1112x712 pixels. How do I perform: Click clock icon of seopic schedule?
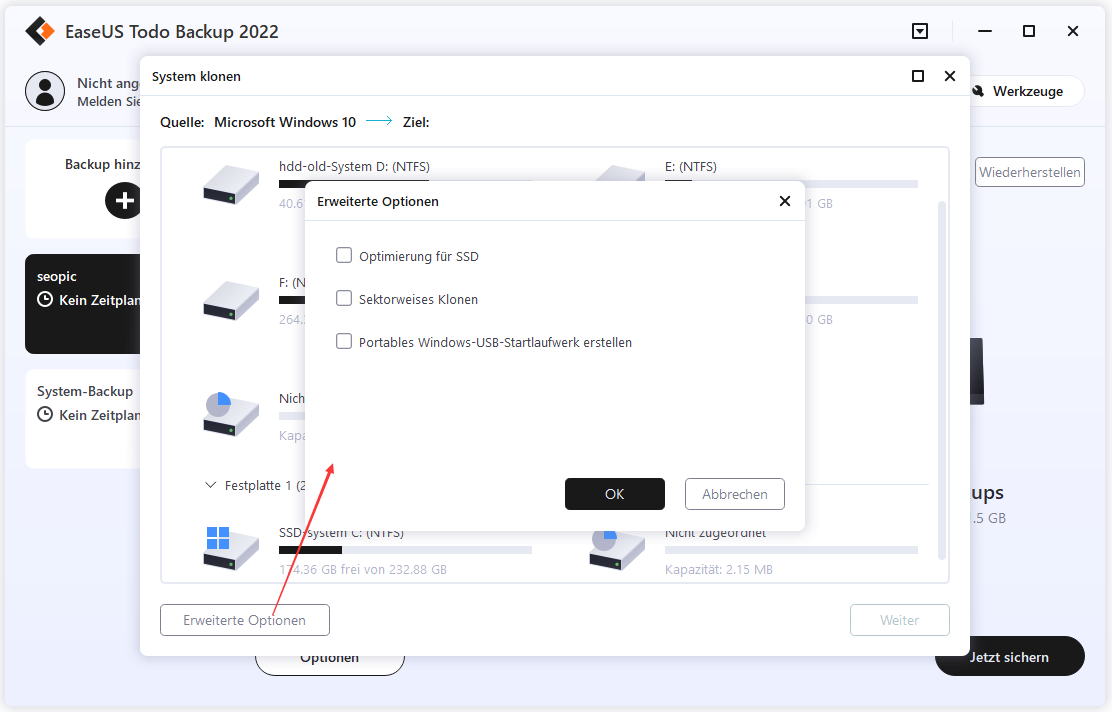[45, 299]
